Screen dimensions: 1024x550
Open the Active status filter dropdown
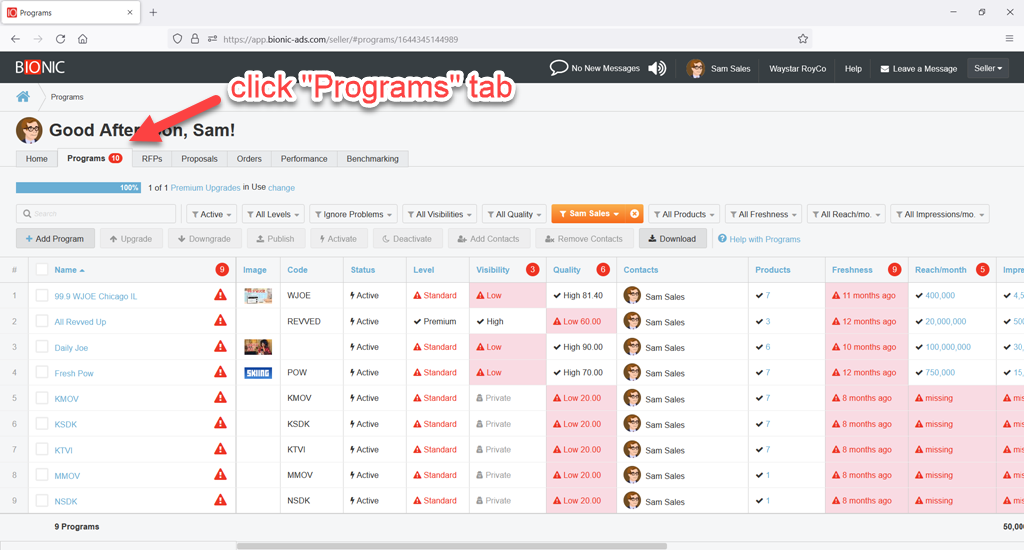coord(212,214)
